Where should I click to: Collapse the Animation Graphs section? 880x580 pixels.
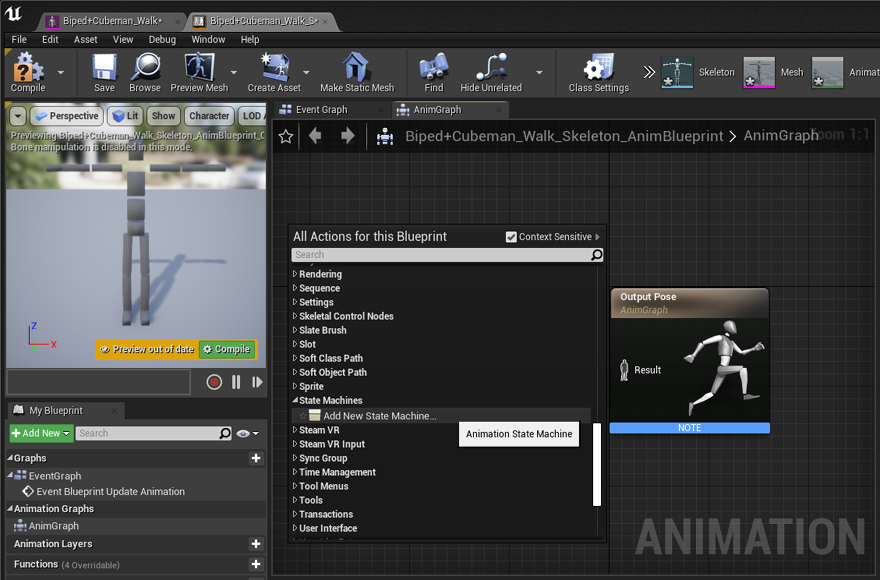coord(10,509)
